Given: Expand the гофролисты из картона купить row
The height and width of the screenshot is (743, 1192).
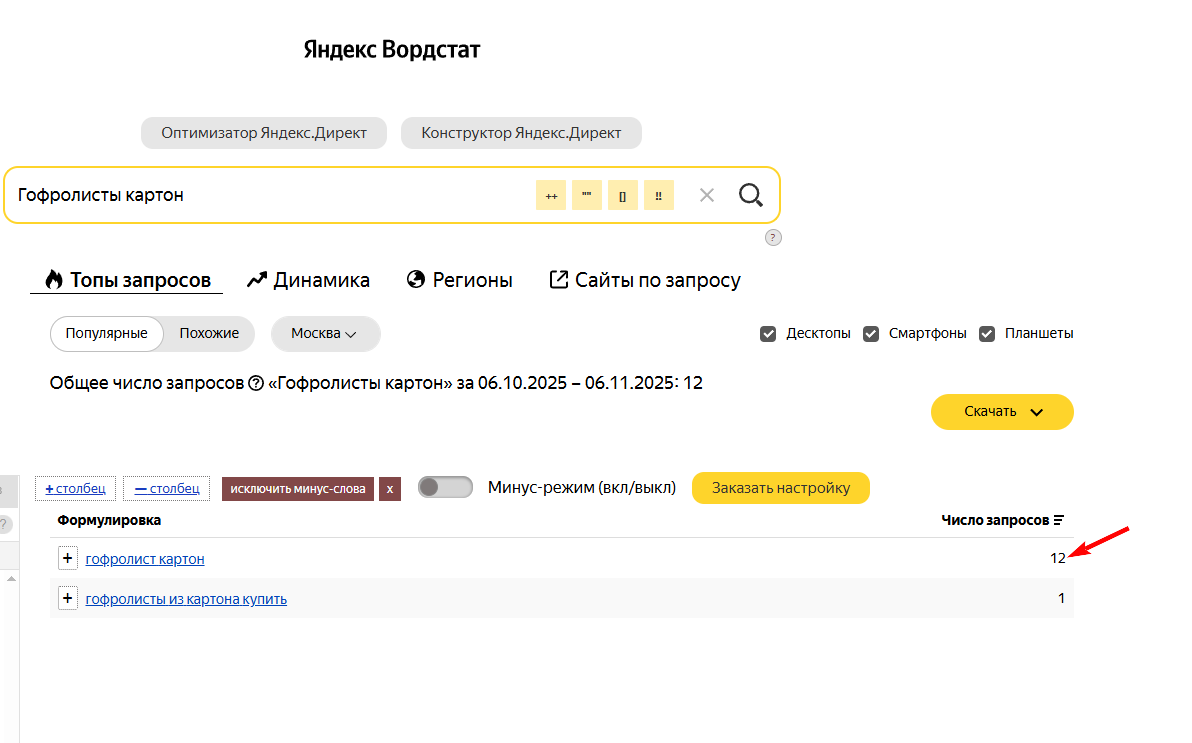Looking at the screenshot, I should 68,599.
